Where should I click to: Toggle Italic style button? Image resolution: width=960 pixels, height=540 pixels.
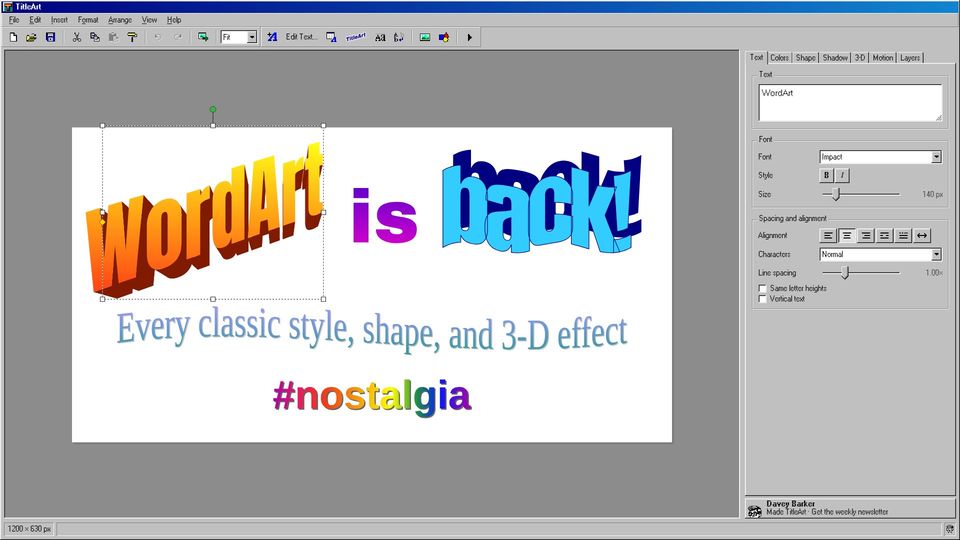click(x=842, y=175)
